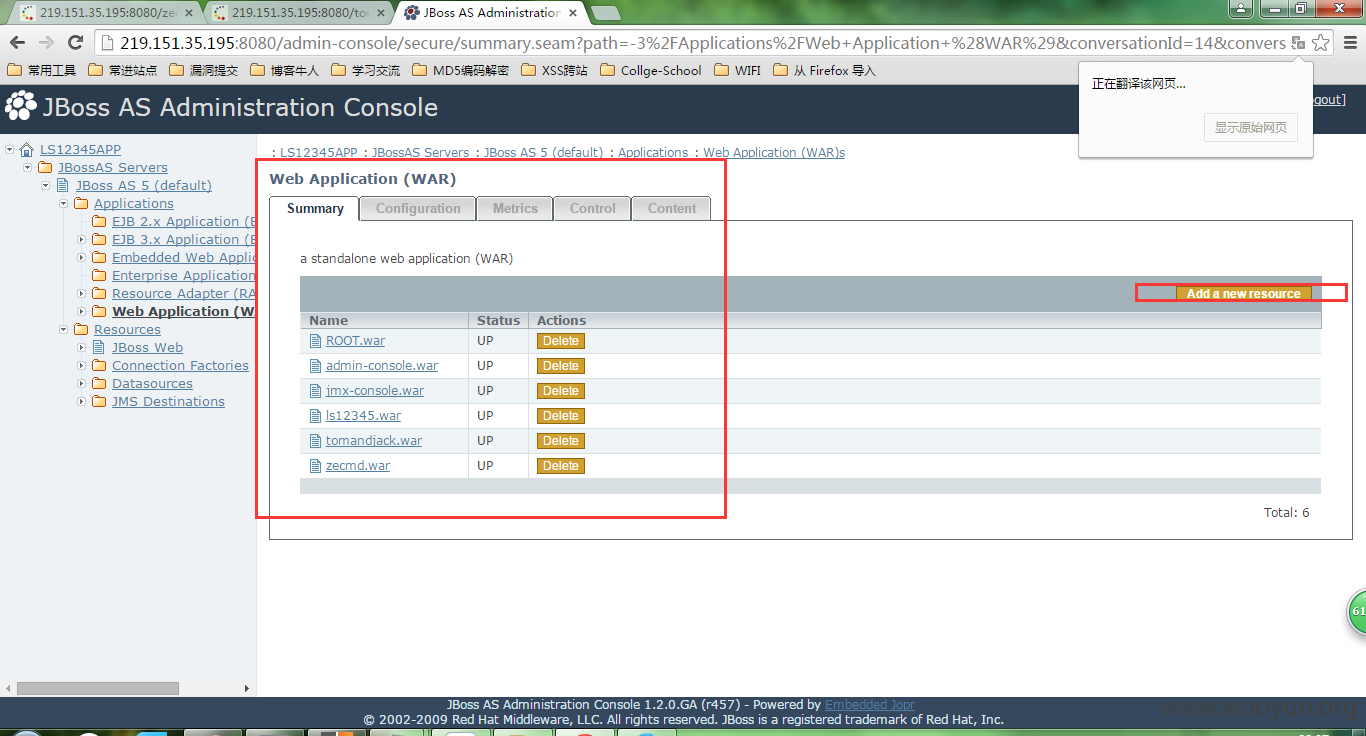Delete the jmx-console.war application
1366x736 pixels.
point(561,391)
